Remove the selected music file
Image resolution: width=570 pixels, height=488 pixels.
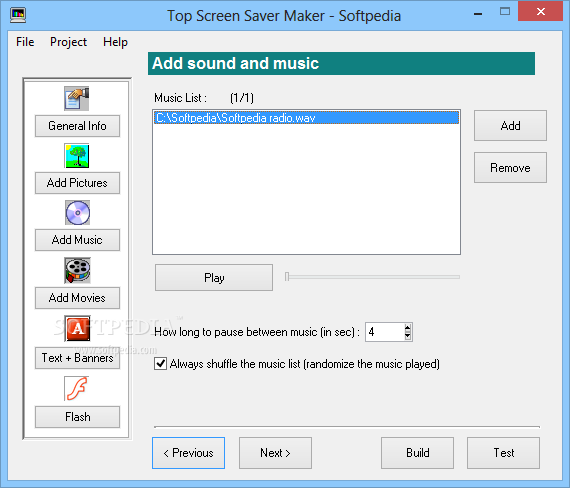pyautogui.click(x=510, y=168)
